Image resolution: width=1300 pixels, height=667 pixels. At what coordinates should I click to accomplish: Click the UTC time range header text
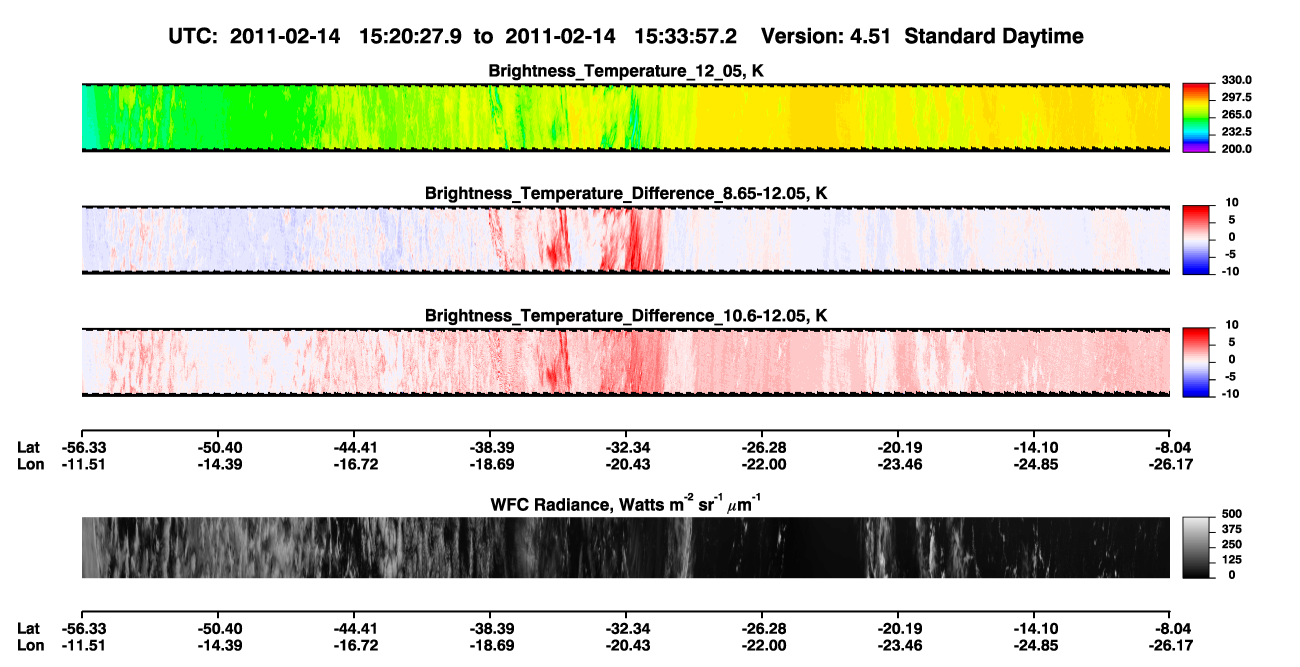[x=456, y=36]
